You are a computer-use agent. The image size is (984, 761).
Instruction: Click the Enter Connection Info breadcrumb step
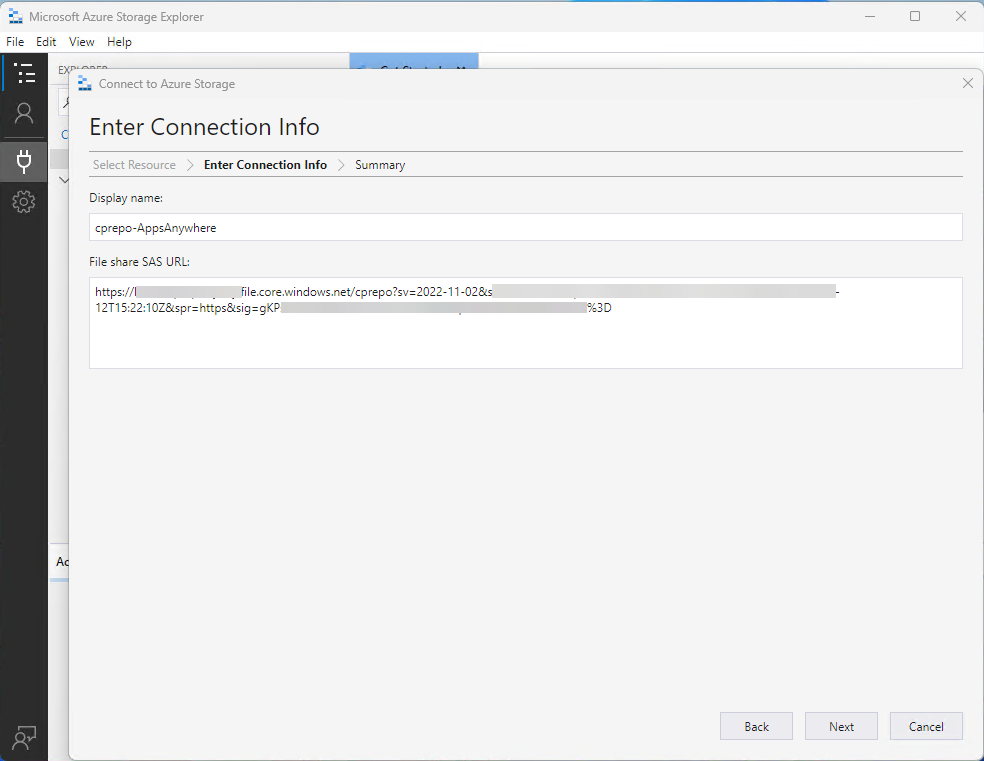pos(265,165)
